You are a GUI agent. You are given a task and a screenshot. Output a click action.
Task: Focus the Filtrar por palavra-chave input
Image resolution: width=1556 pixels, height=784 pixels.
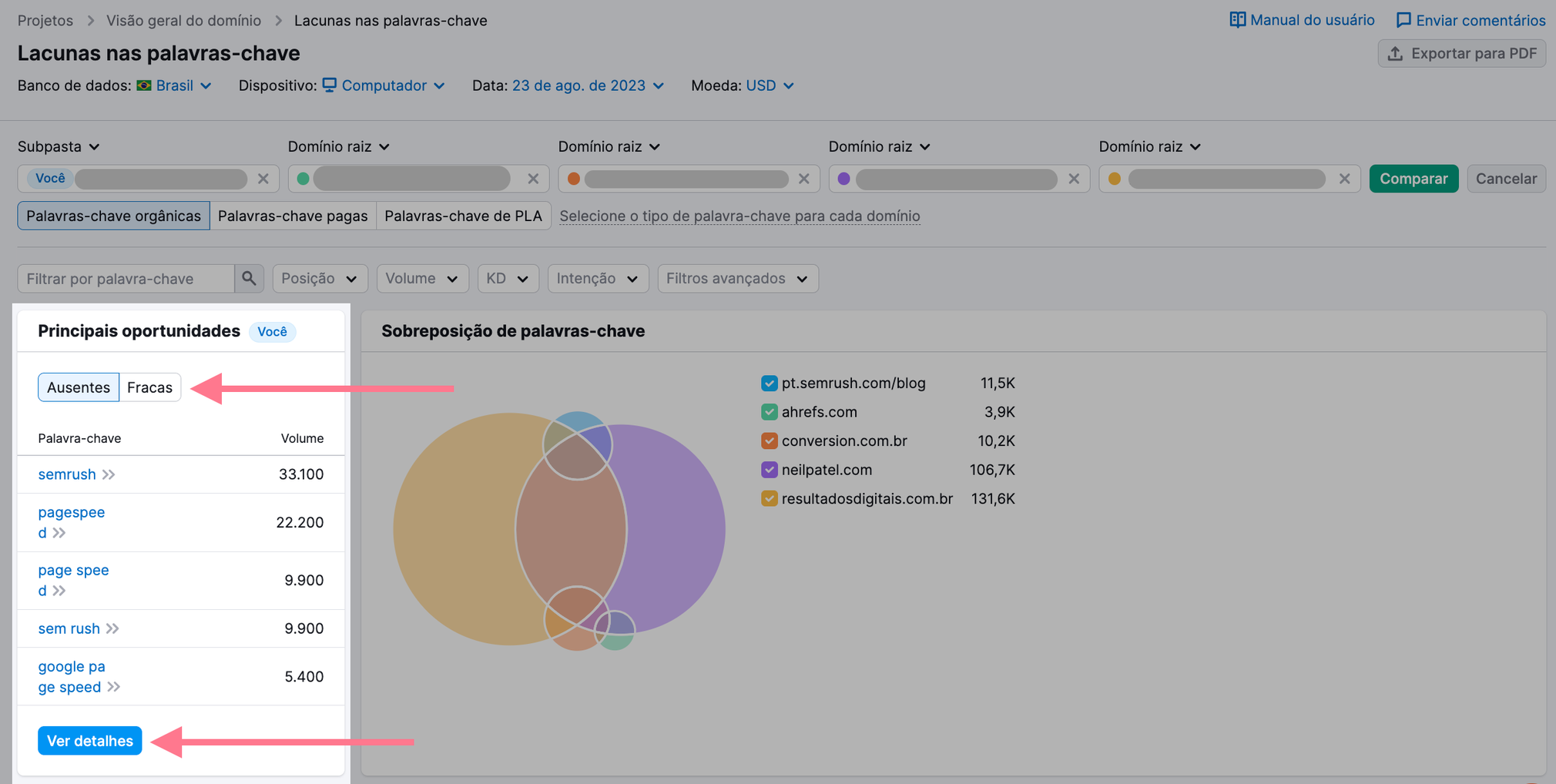126,278
